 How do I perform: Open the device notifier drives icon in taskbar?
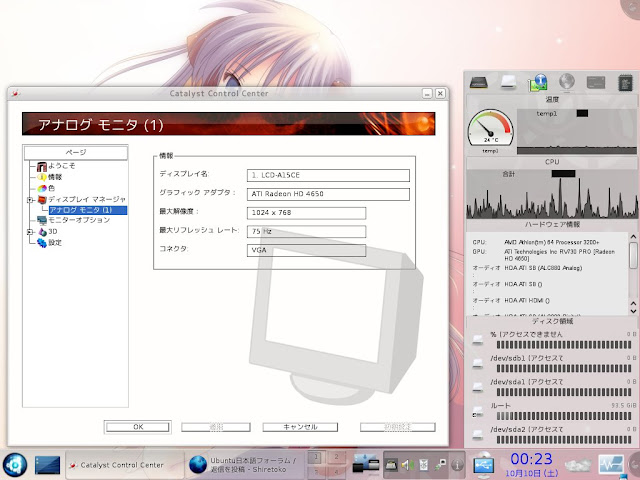[x=366, y=464]
